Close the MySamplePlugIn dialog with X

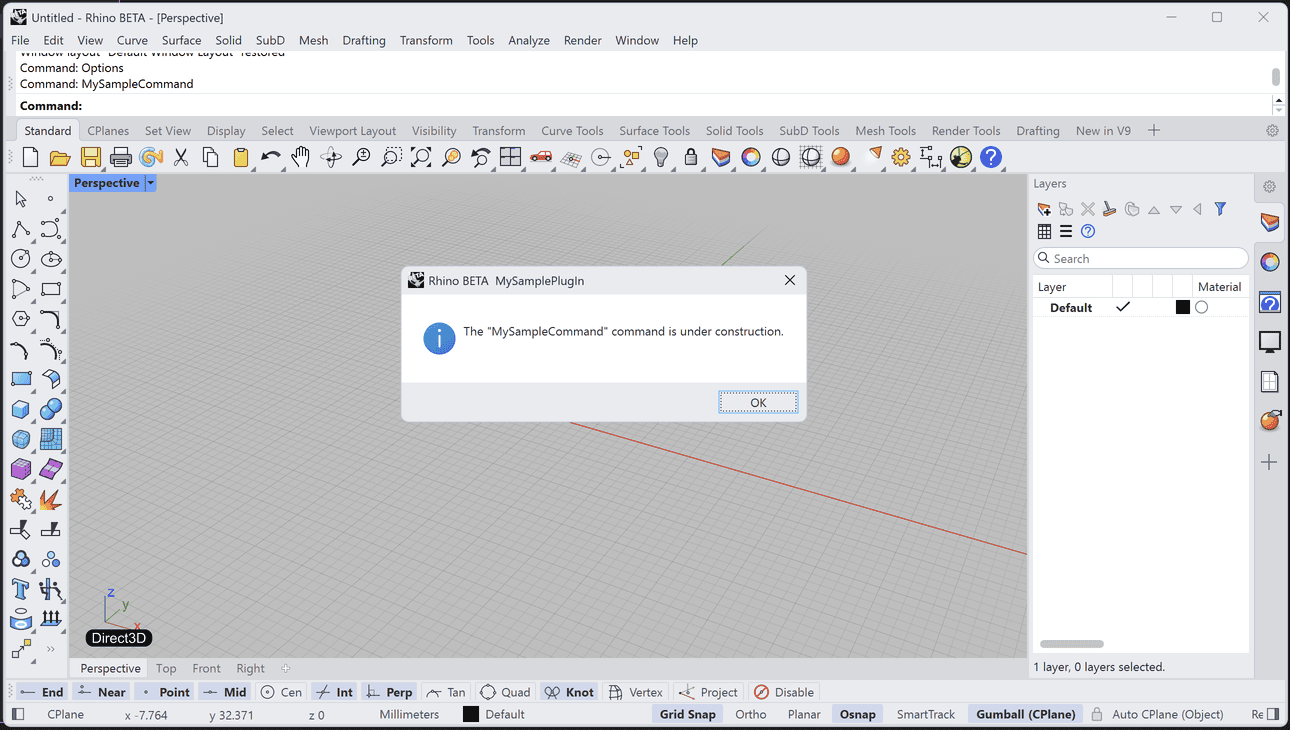pyautogui.click(x=790, y=280)
